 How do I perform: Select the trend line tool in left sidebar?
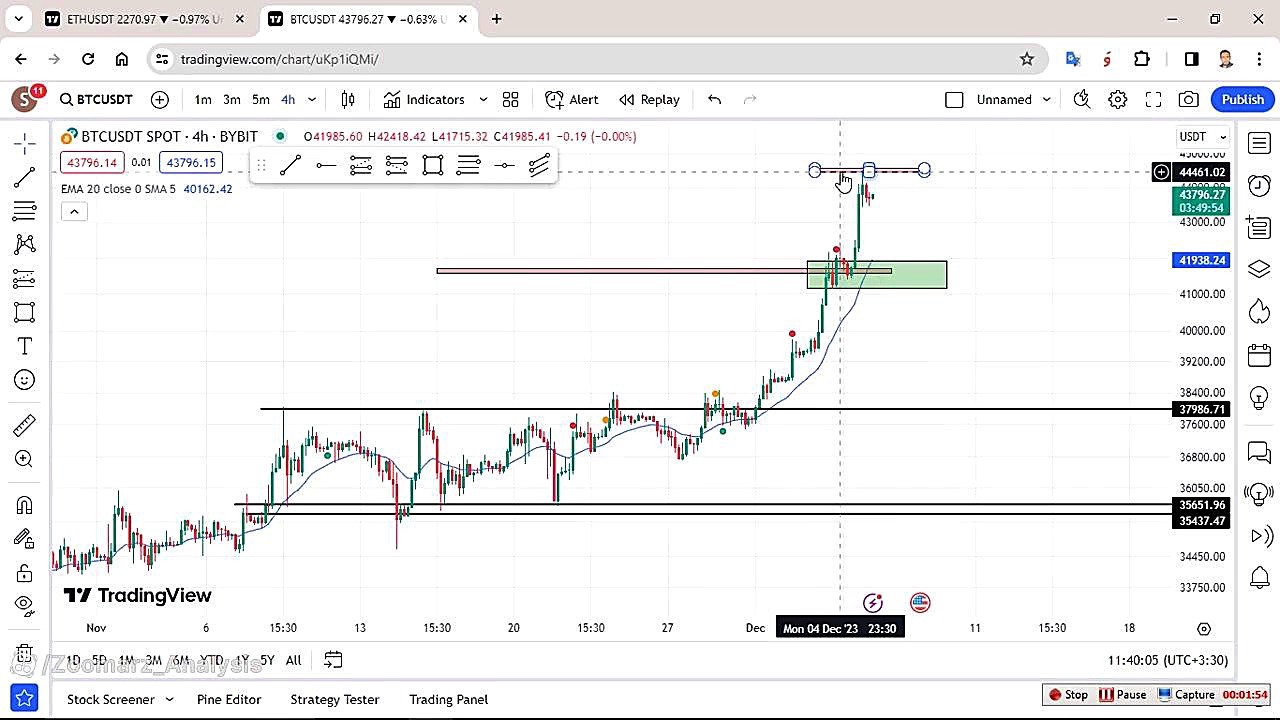tap(25, 177)
